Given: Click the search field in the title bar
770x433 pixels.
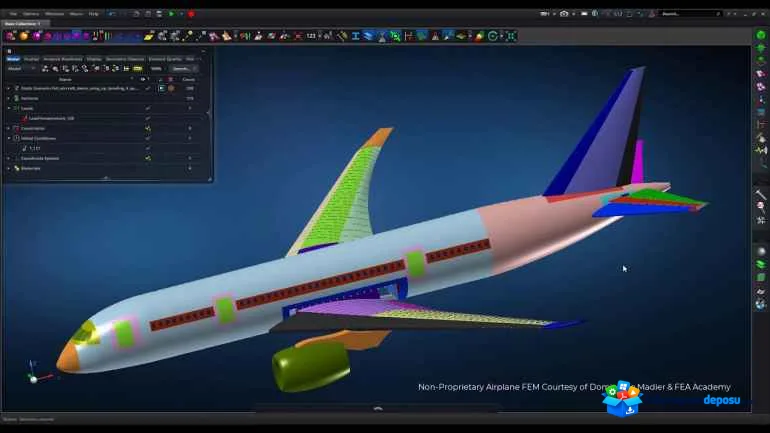Looking at the screenshot, I should coord(690,14).
